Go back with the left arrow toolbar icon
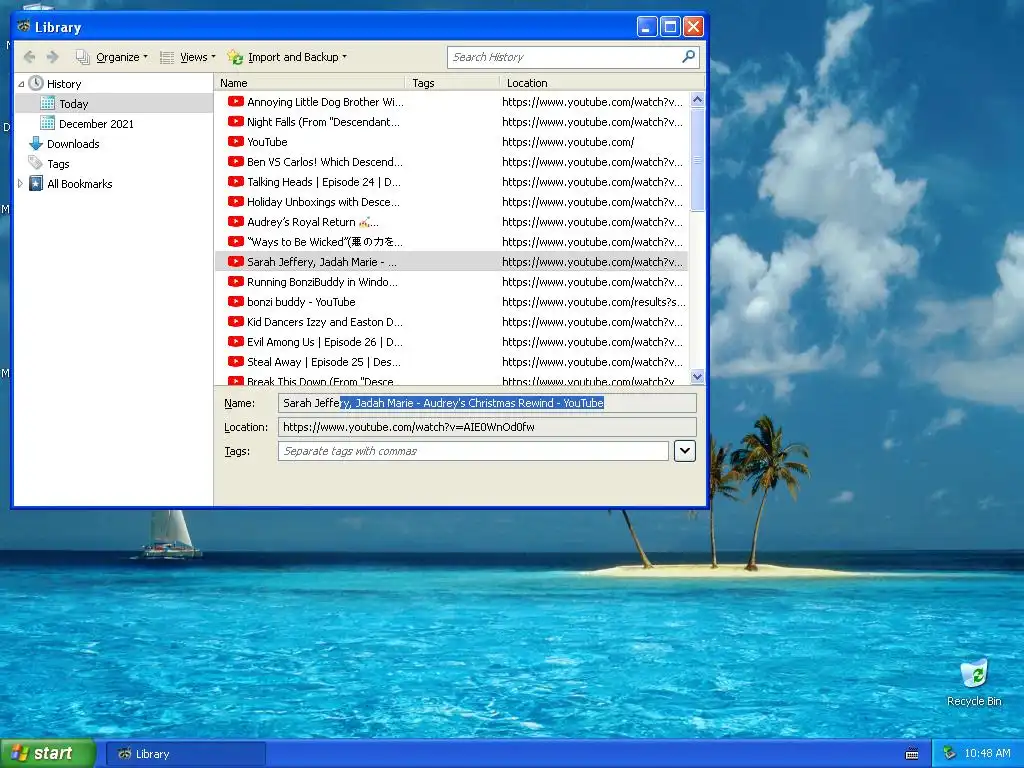This screenshot has height=768, width=1024. click(x=29, y=57)
